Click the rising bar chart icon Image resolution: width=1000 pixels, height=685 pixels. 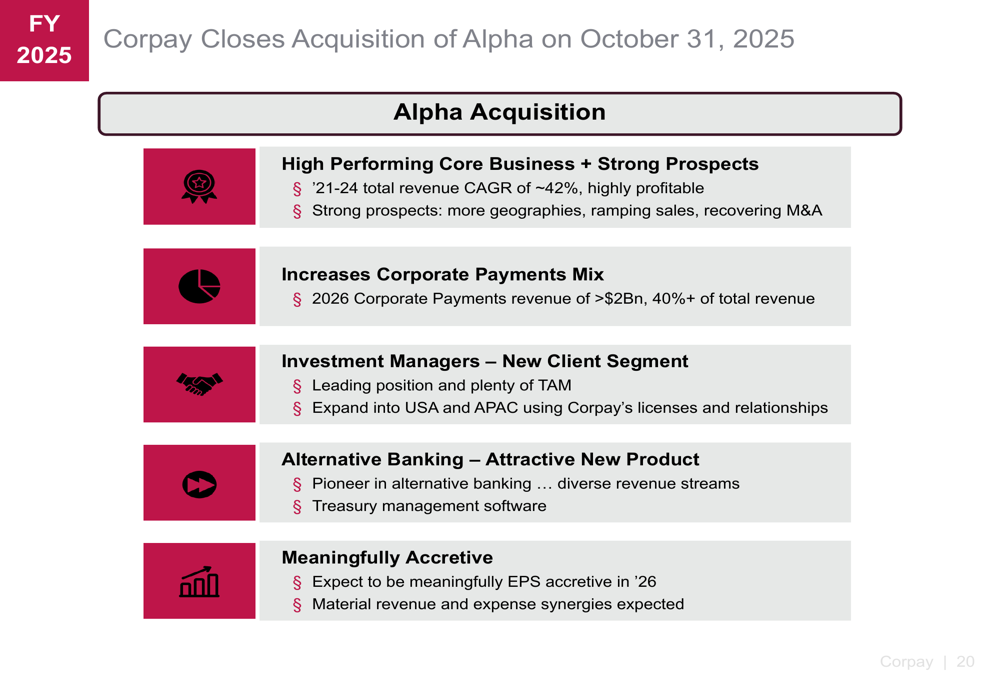pyautogui.click(x=199, y=581)
